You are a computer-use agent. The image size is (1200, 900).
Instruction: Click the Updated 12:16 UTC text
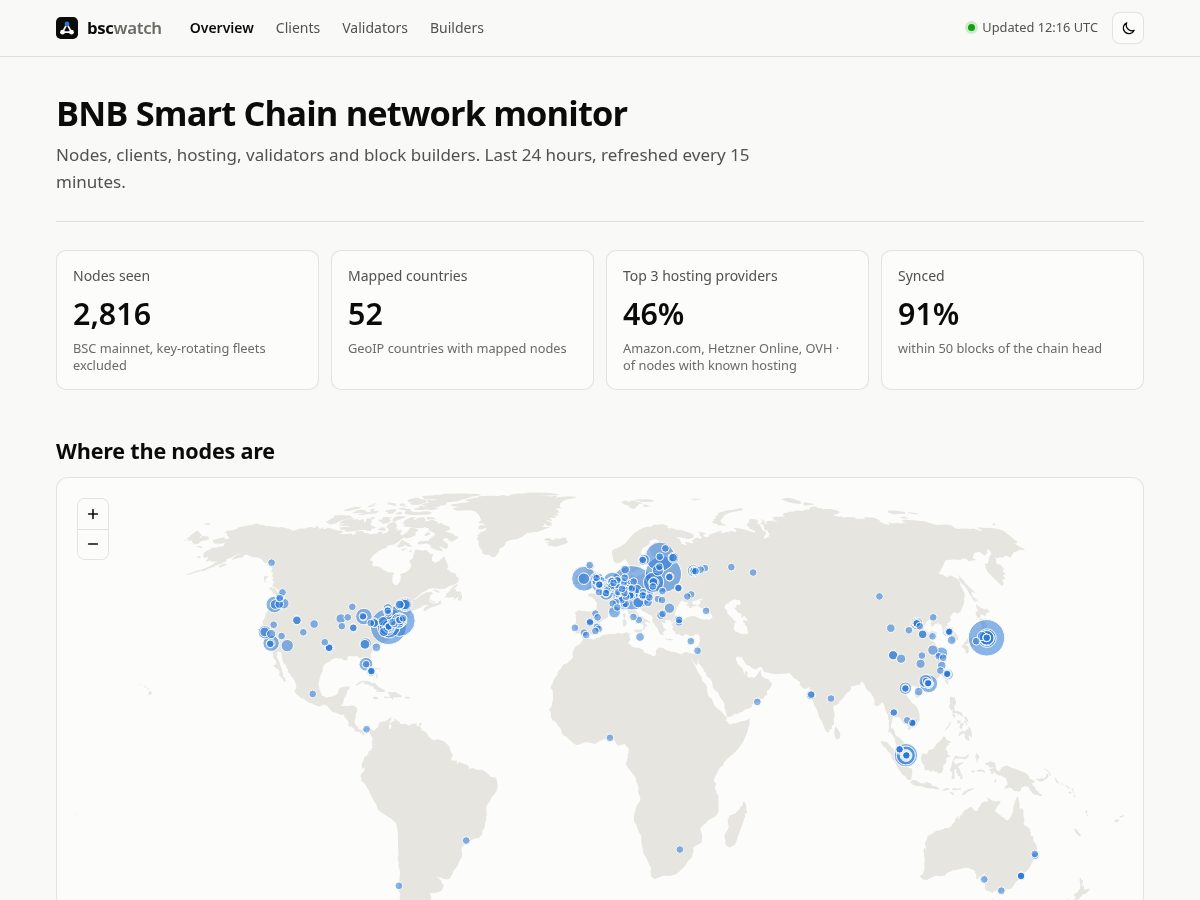[x=1040, y=28]
